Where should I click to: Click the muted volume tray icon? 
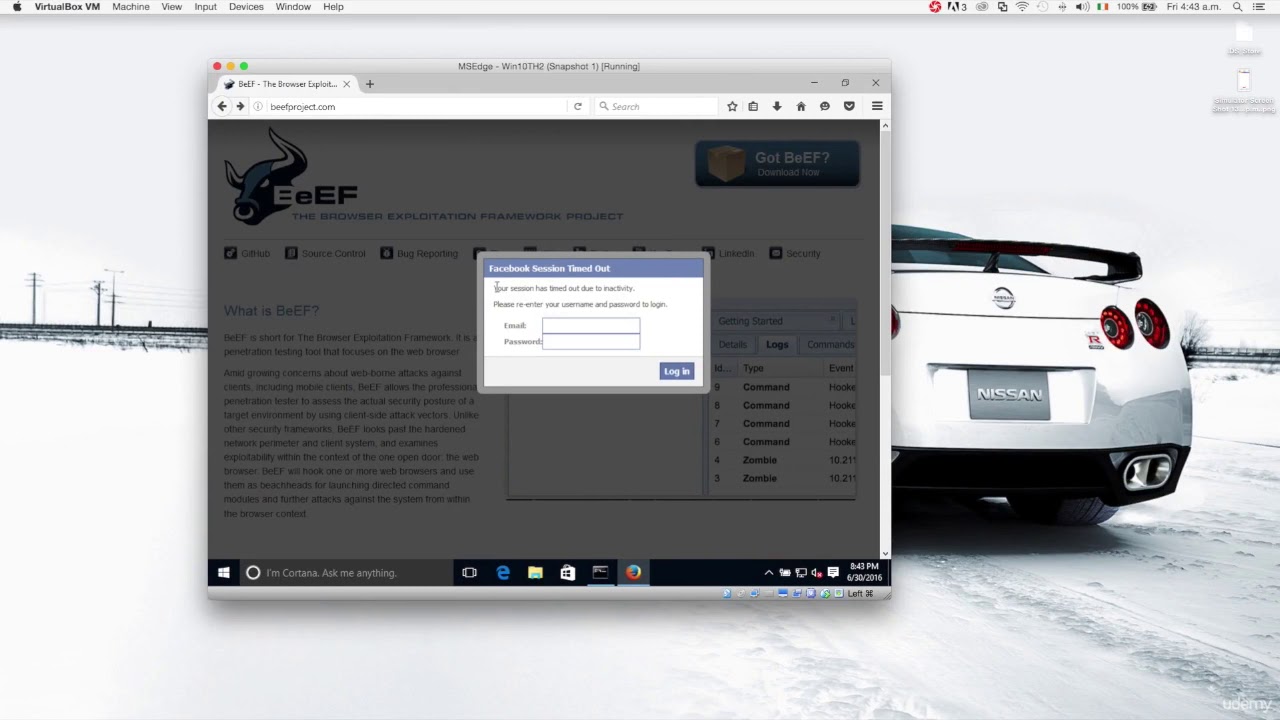pyautogui.click(x=816, y=573)
